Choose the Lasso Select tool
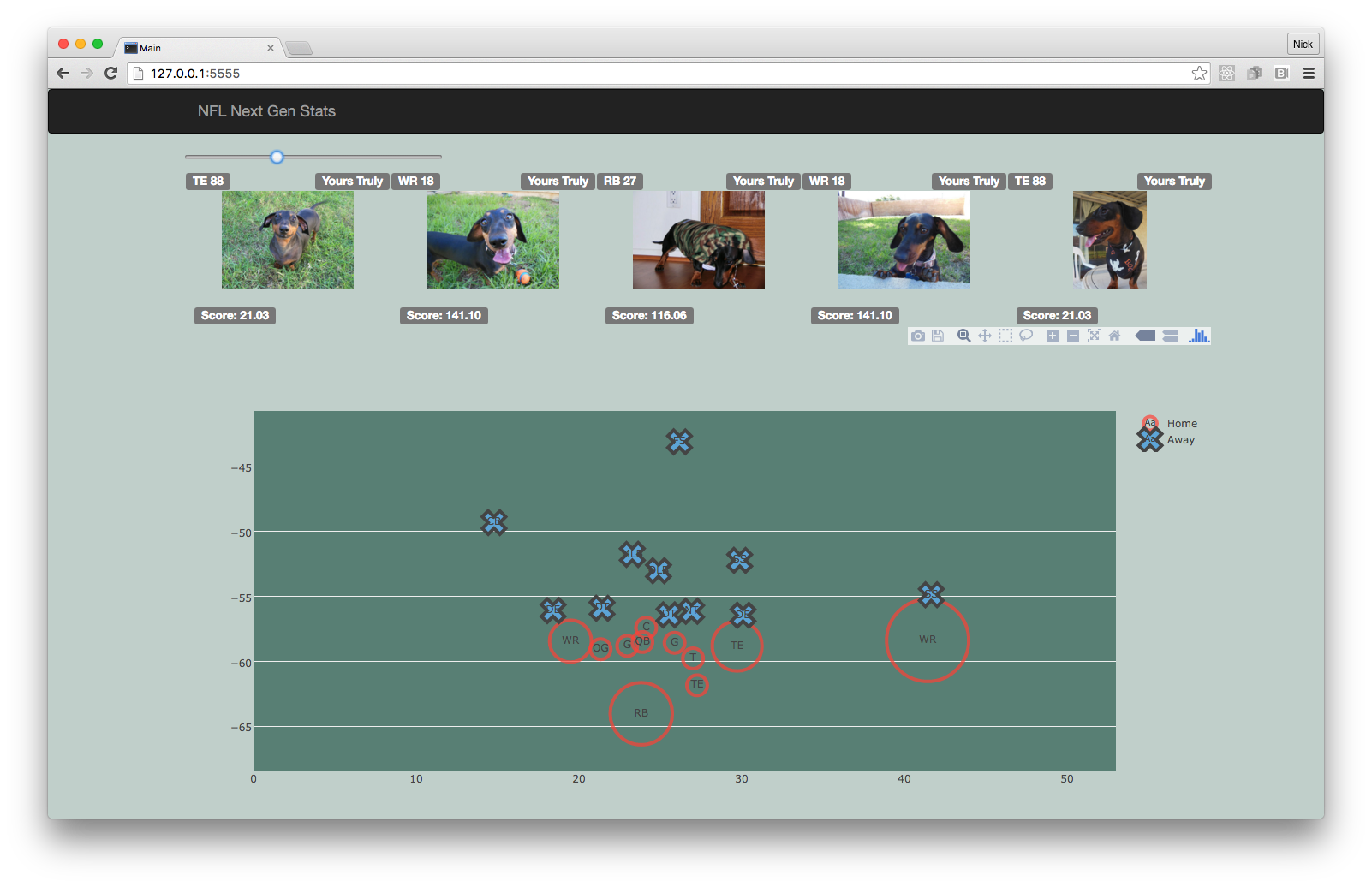 1026,336
